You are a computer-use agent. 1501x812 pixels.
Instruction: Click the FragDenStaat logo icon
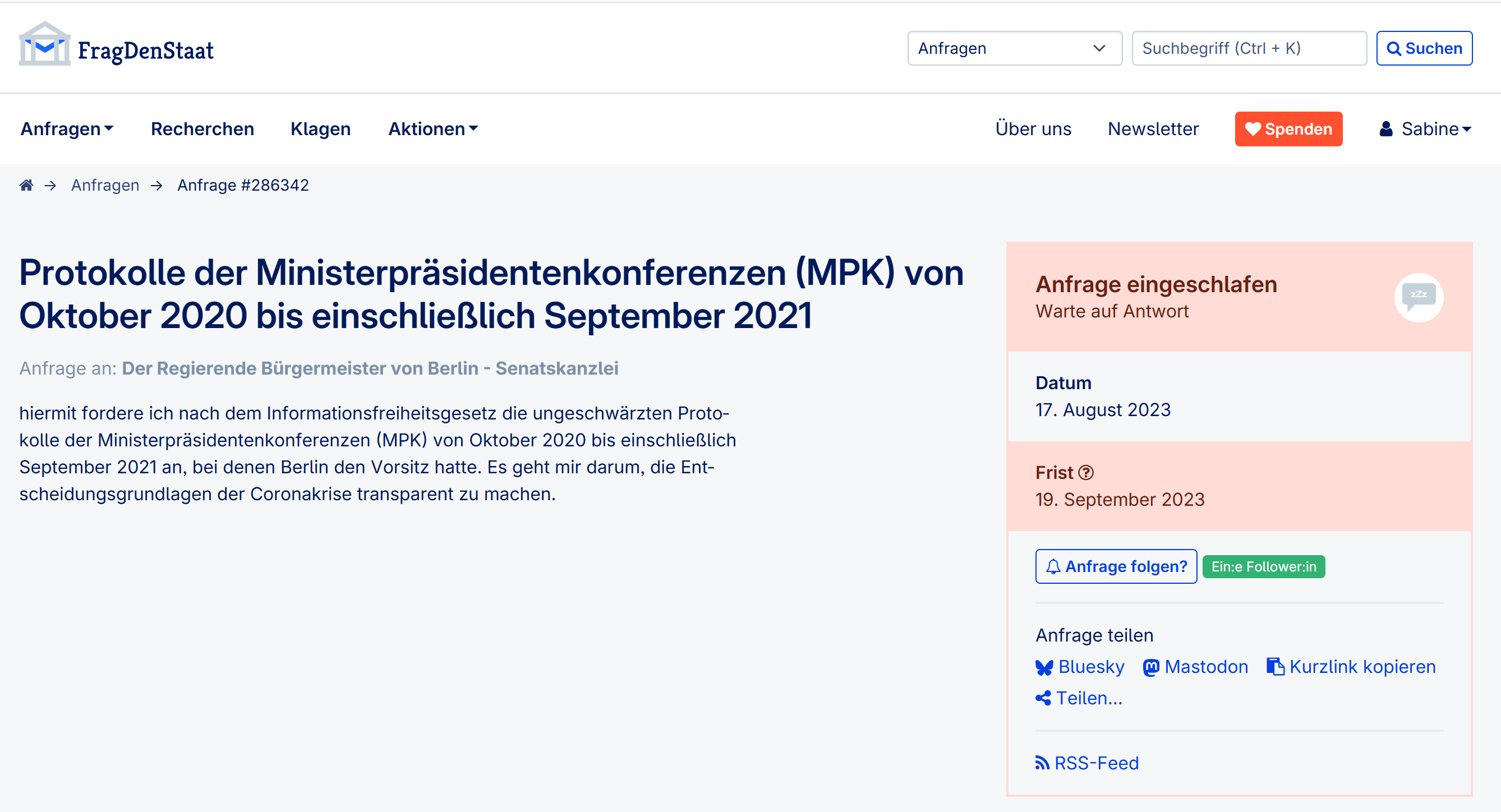(44, 44)
